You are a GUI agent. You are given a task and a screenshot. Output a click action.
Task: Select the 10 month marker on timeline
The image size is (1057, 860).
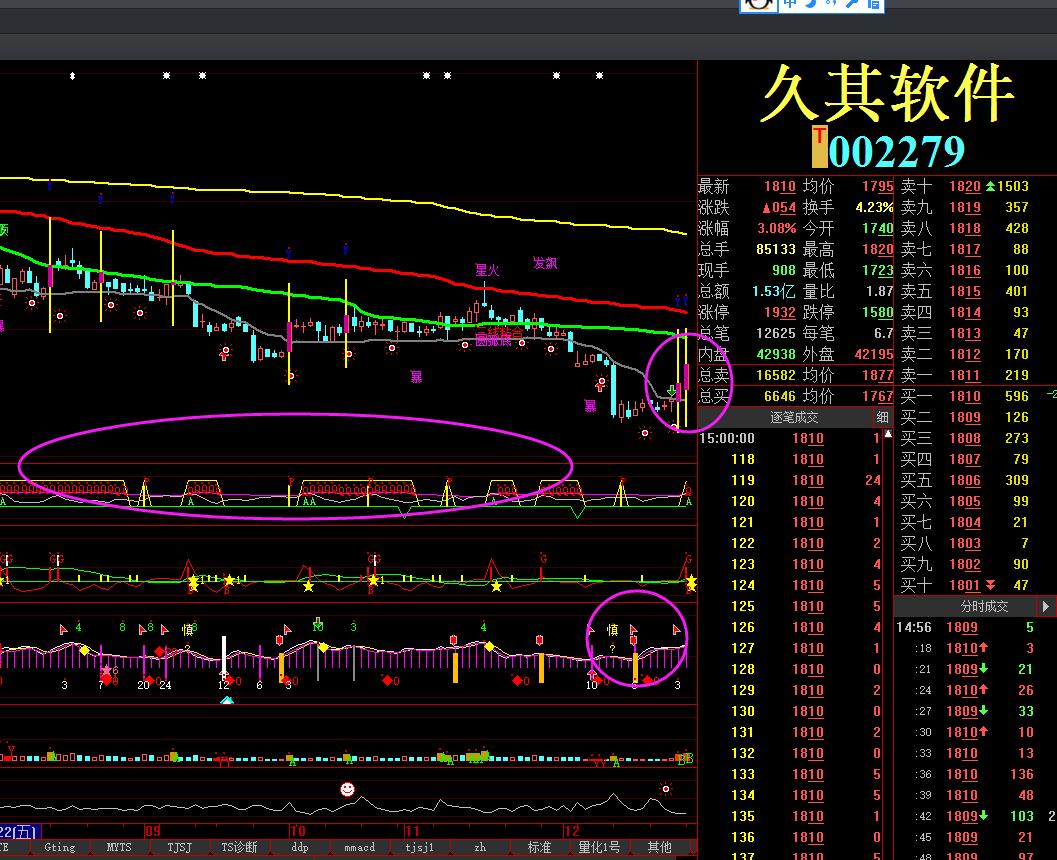click(297, 831)
